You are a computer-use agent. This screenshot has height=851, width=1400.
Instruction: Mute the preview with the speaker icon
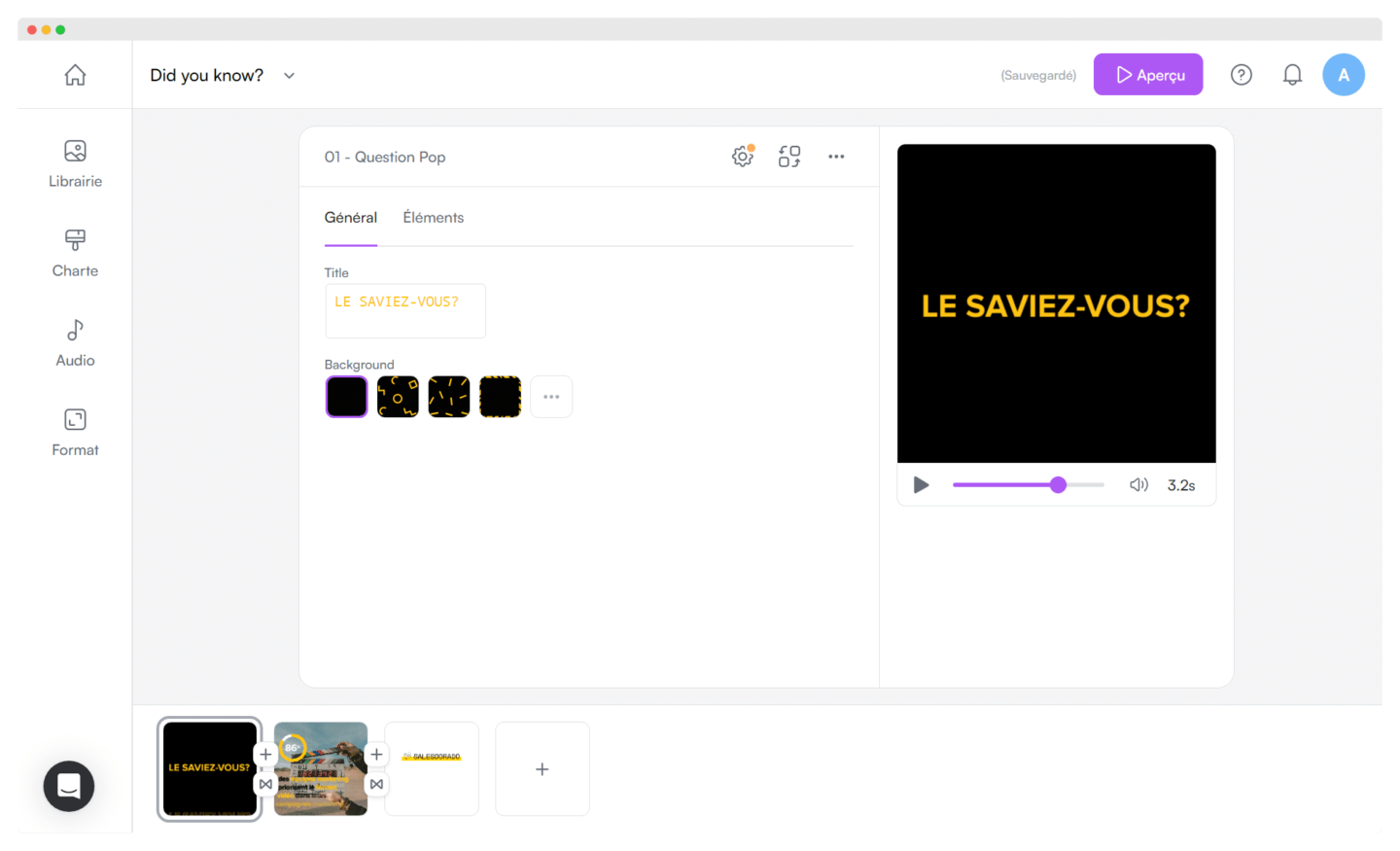(x=1138, y=484)
